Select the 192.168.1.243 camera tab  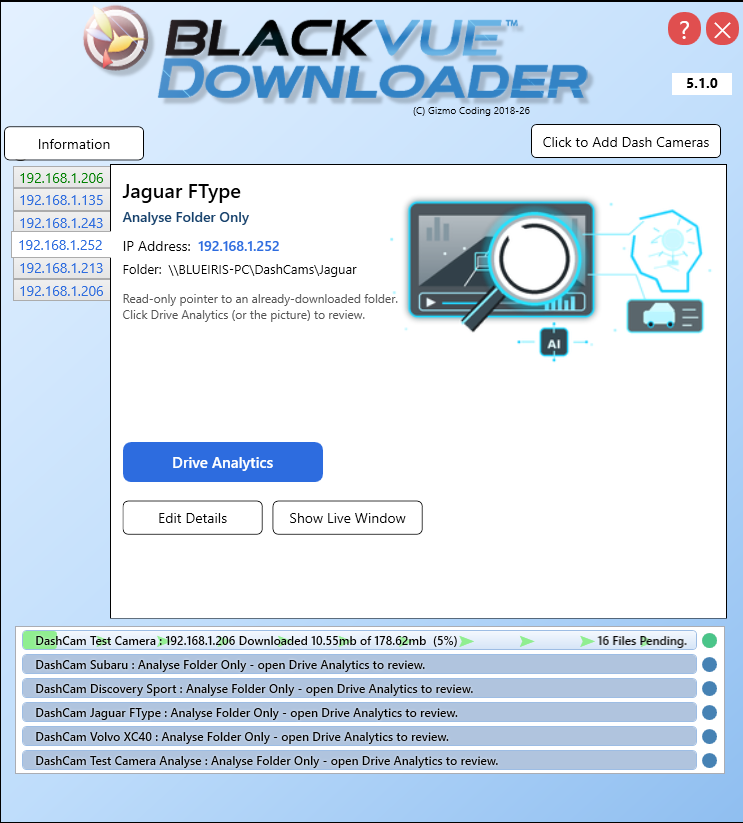[x=62, y=223]
